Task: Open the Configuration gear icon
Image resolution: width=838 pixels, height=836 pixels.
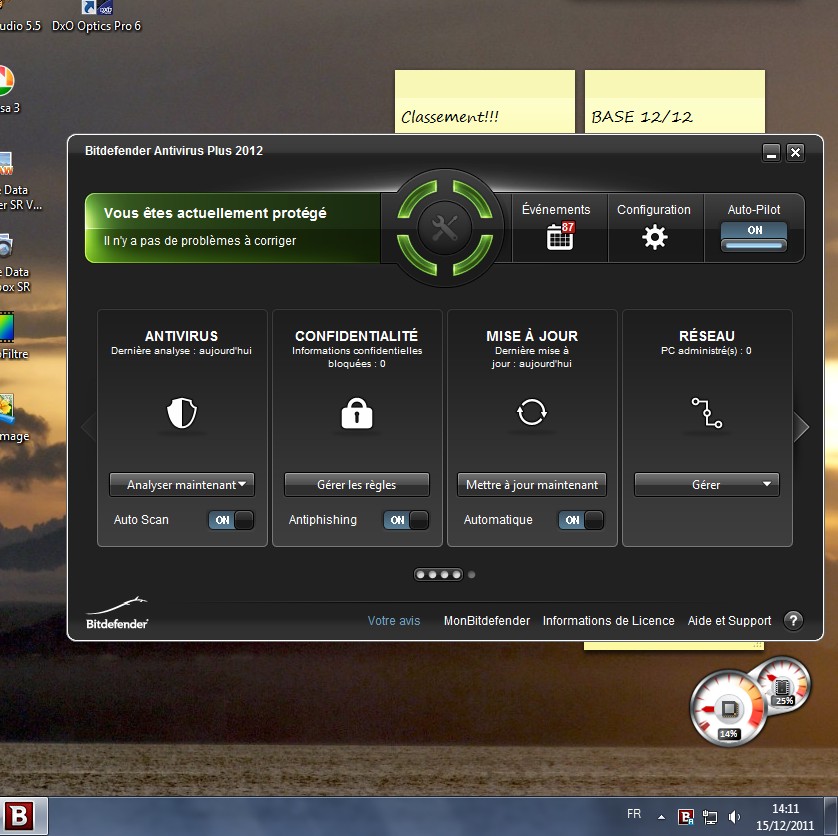Action: point(654,237)
